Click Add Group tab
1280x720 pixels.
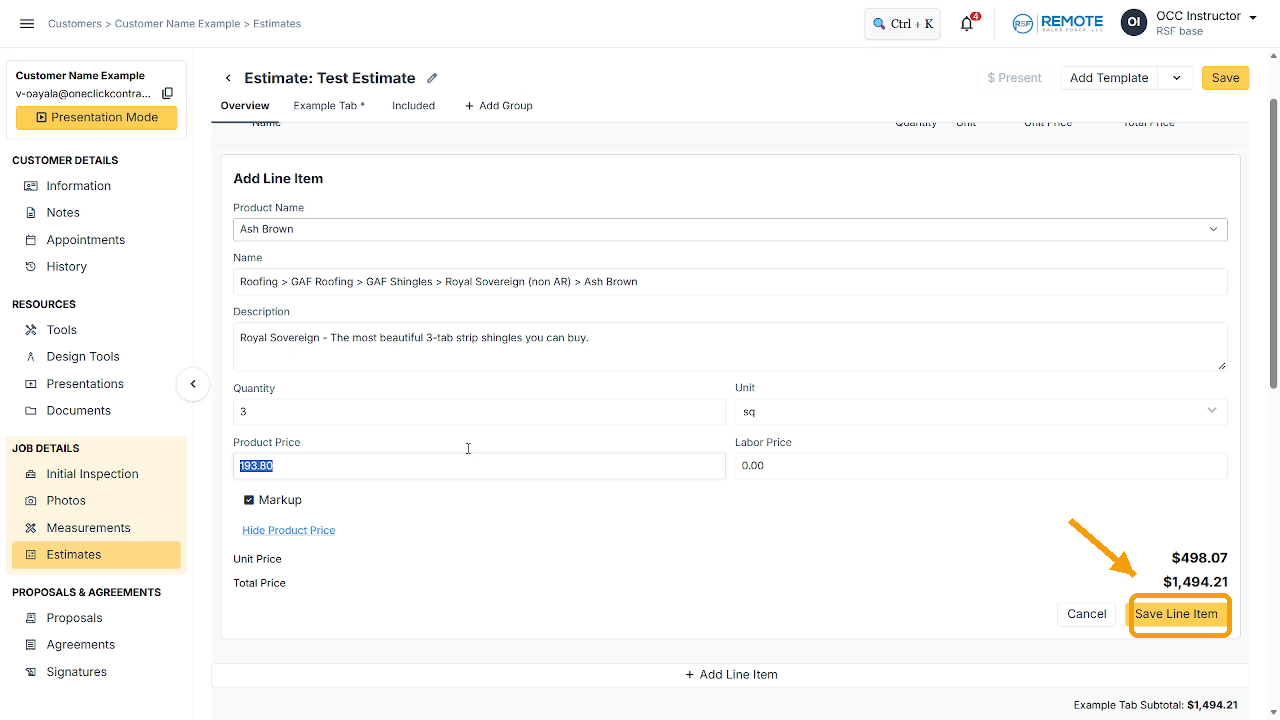coord(498,106)
